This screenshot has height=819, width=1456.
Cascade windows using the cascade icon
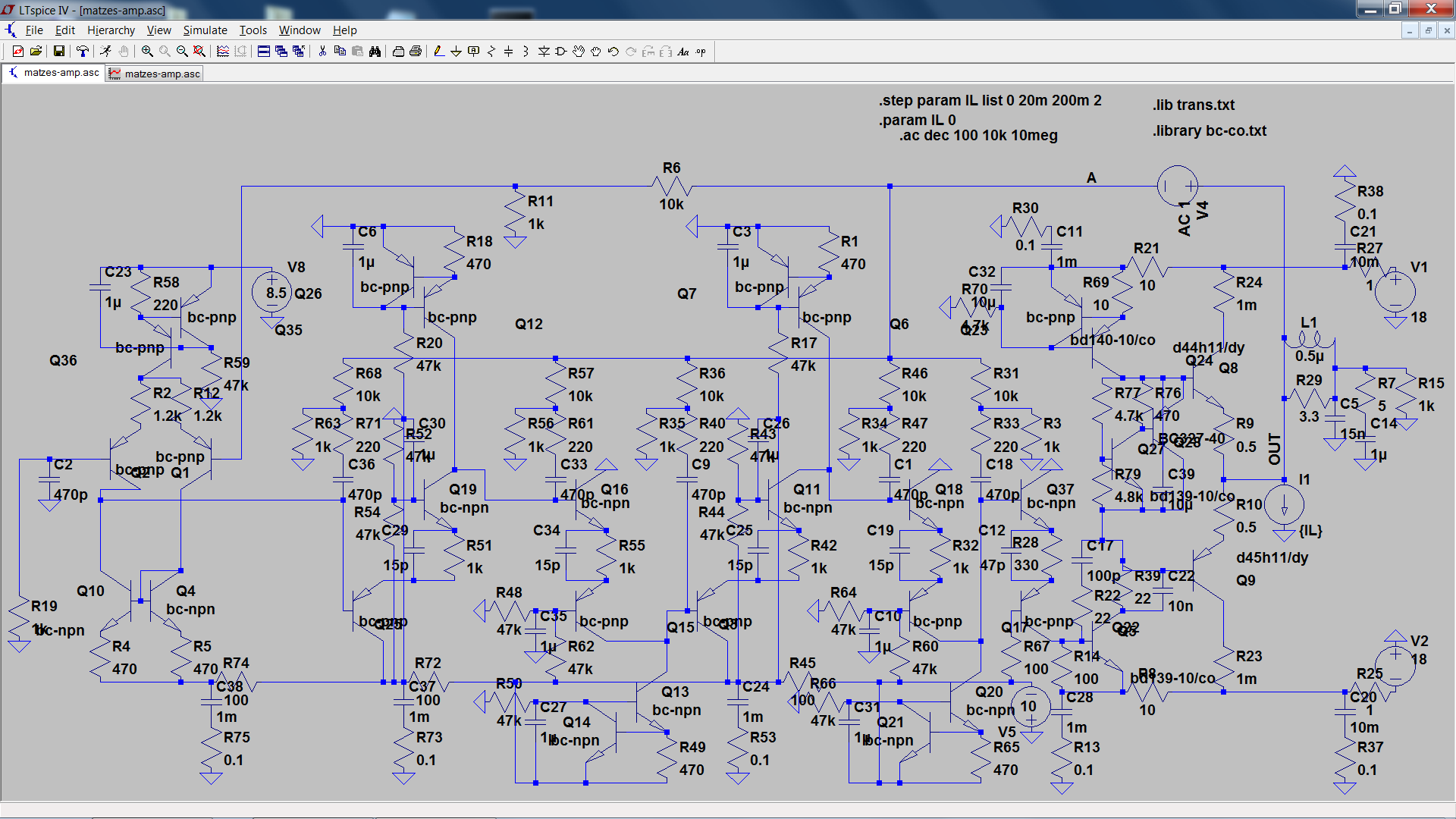point(281,52)
